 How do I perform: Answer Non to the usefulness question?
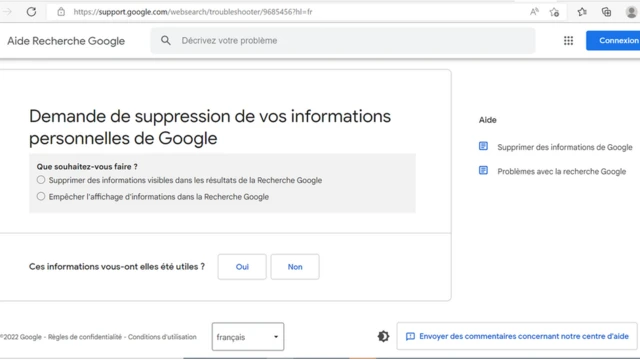295,267
